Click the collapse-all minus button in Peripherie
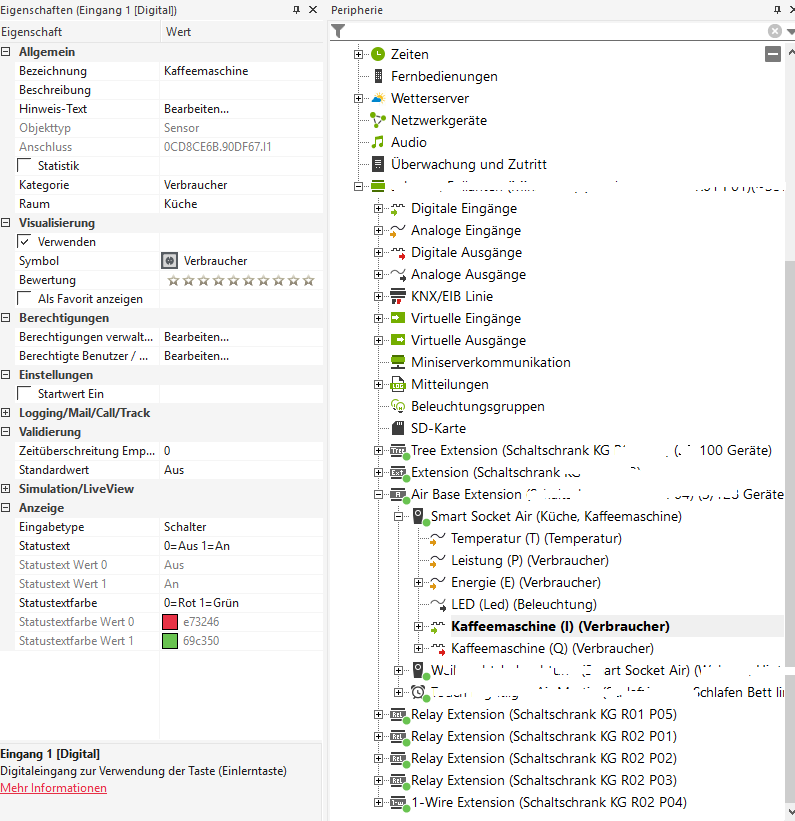 772,53
